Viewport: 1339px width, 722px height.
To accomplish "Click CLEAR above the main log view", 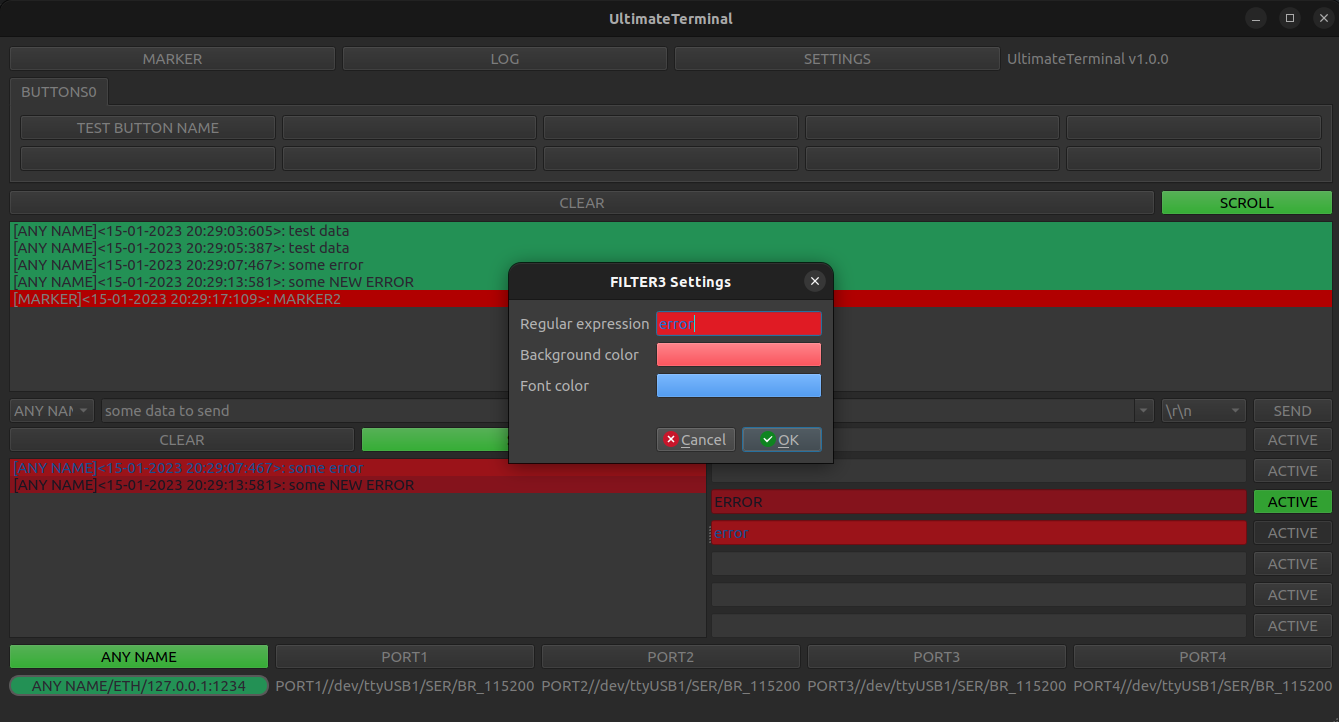I will click(x=582, y=202).
